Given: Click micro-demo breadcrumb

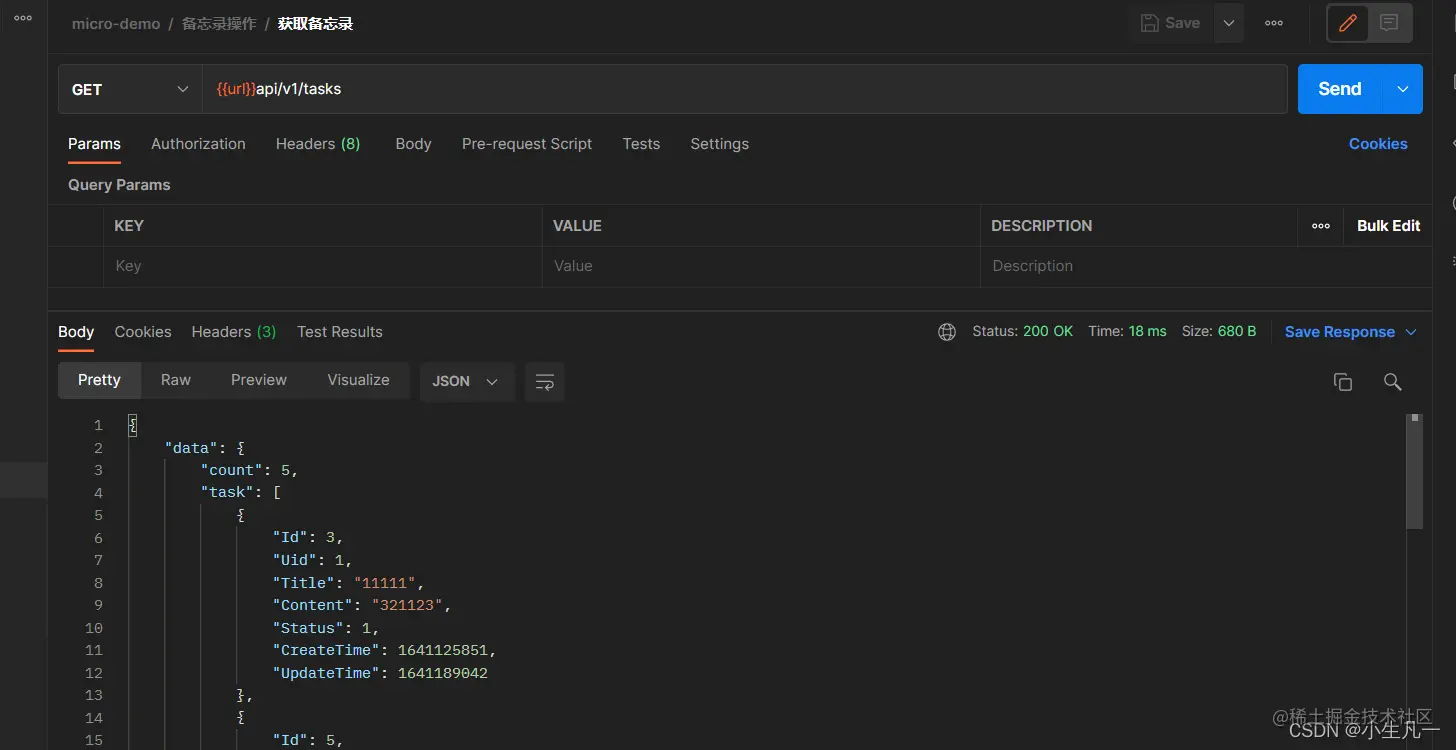Looking at the screenshot, I should (116, 24).
